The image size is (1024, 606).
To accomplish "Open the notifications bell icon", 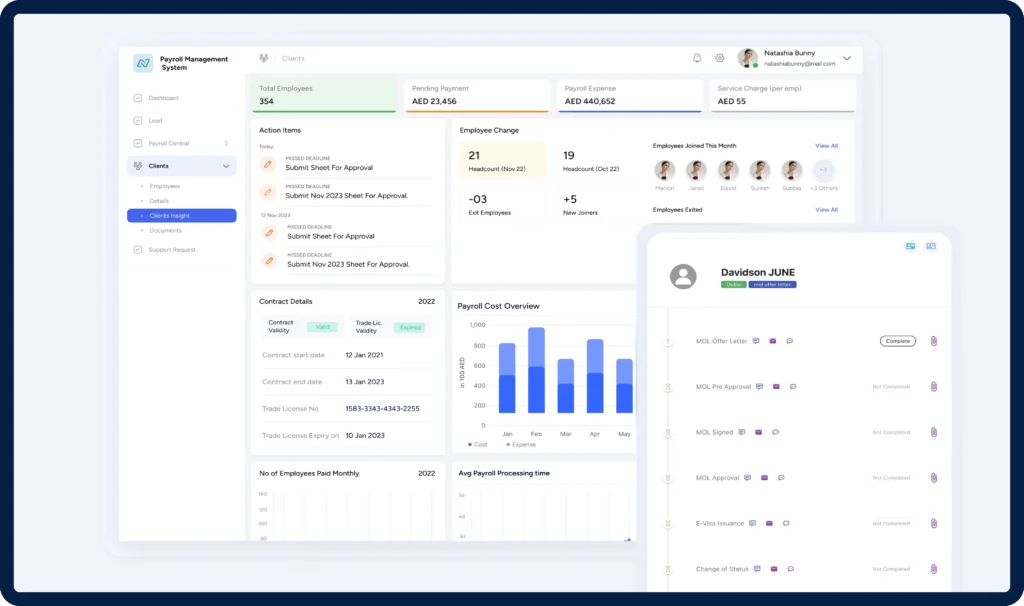I will [x=697, y=58].
